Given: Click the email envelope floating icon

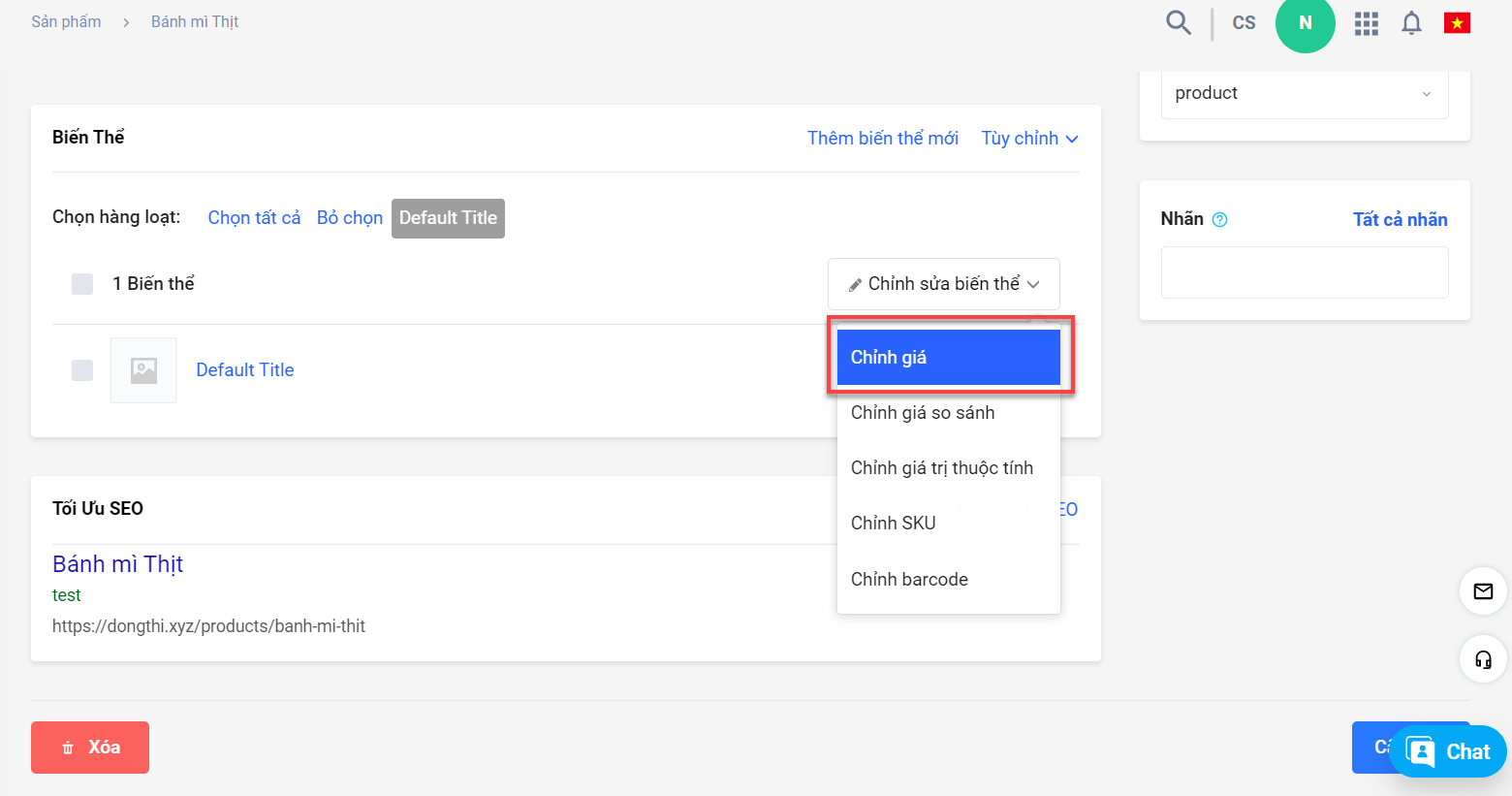Looking at the screenshot, I should point(1483,590).
